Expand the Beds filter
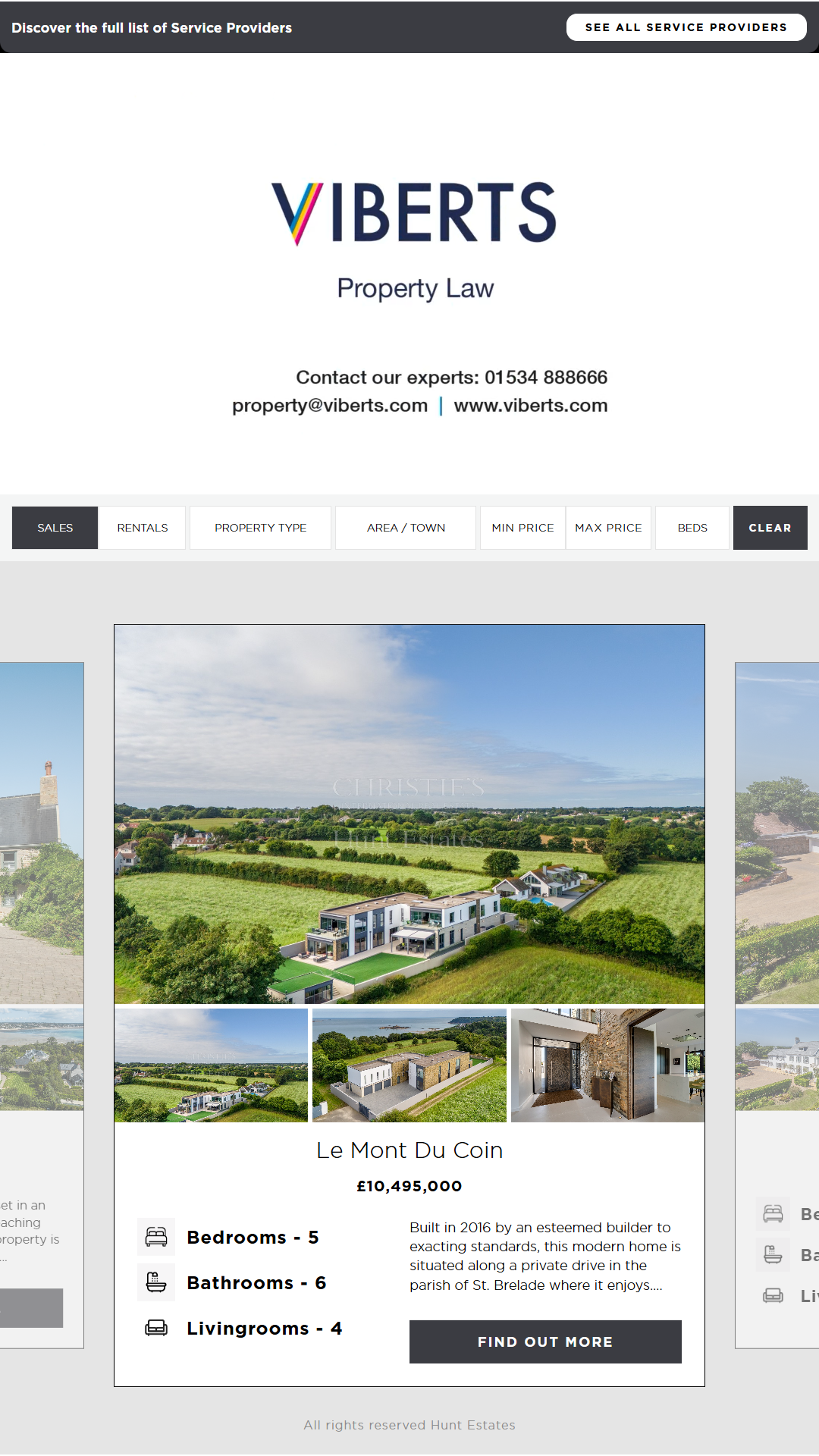This screenshot has height=1456, width=819. coord(692,528)
